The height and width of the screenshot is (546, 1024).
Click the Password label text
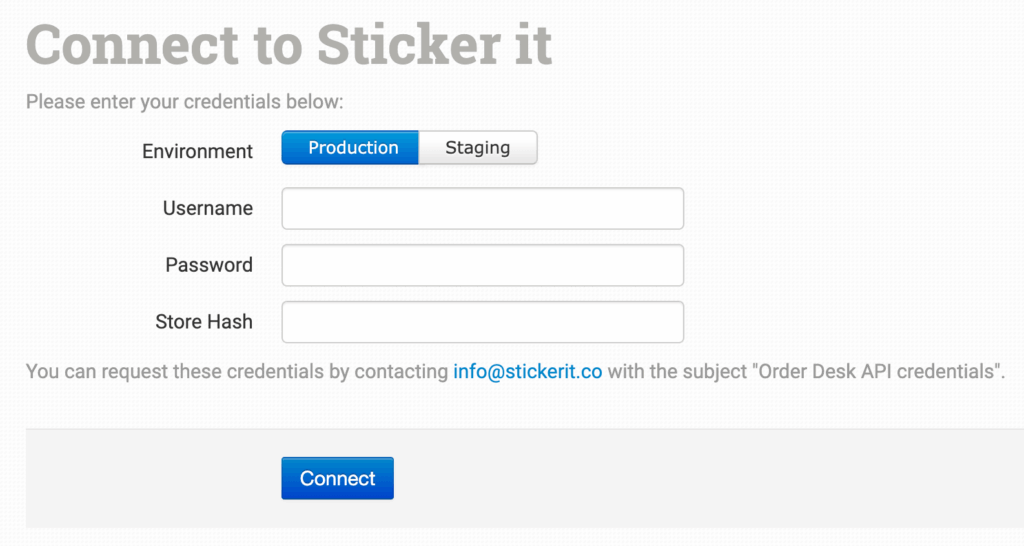coord(208,265)
